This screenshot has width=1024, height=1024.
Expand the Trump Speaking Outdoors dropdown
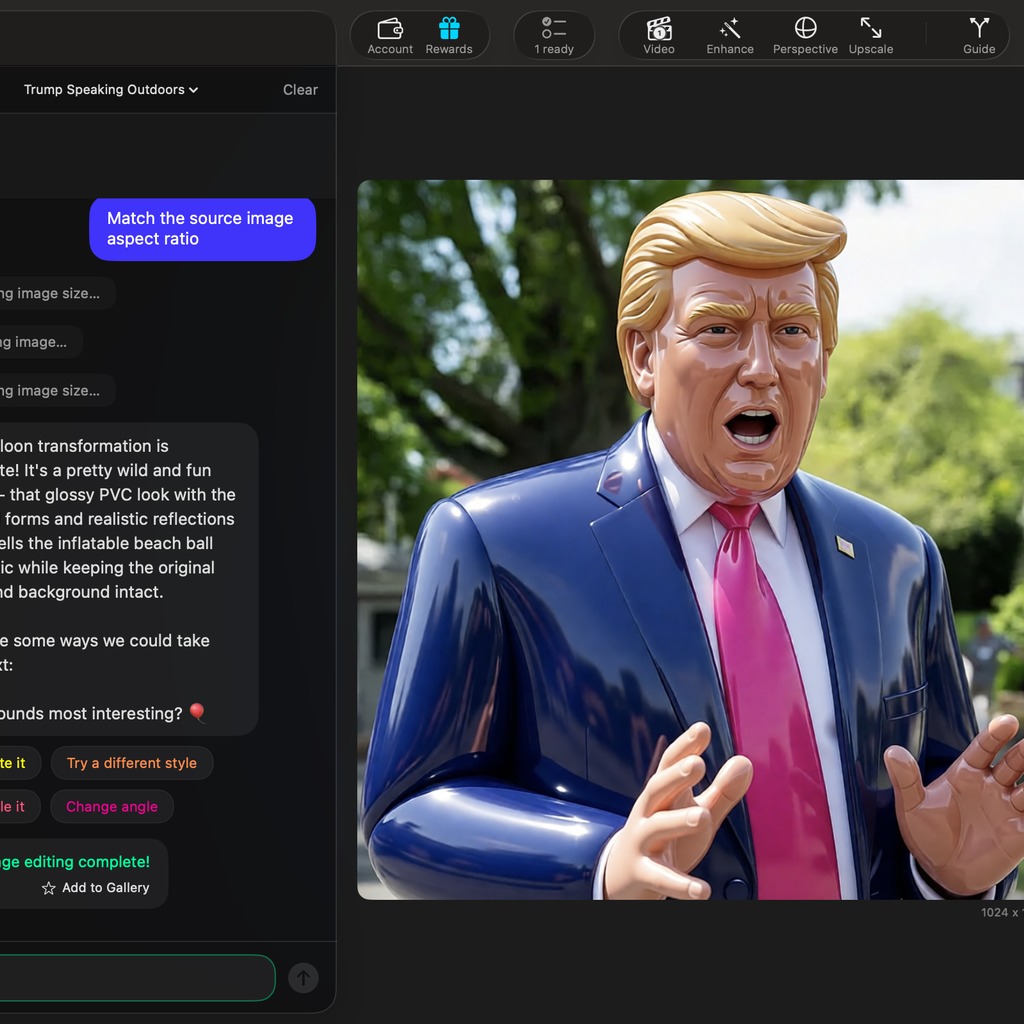pyautogui.click(x=111, y=90)
